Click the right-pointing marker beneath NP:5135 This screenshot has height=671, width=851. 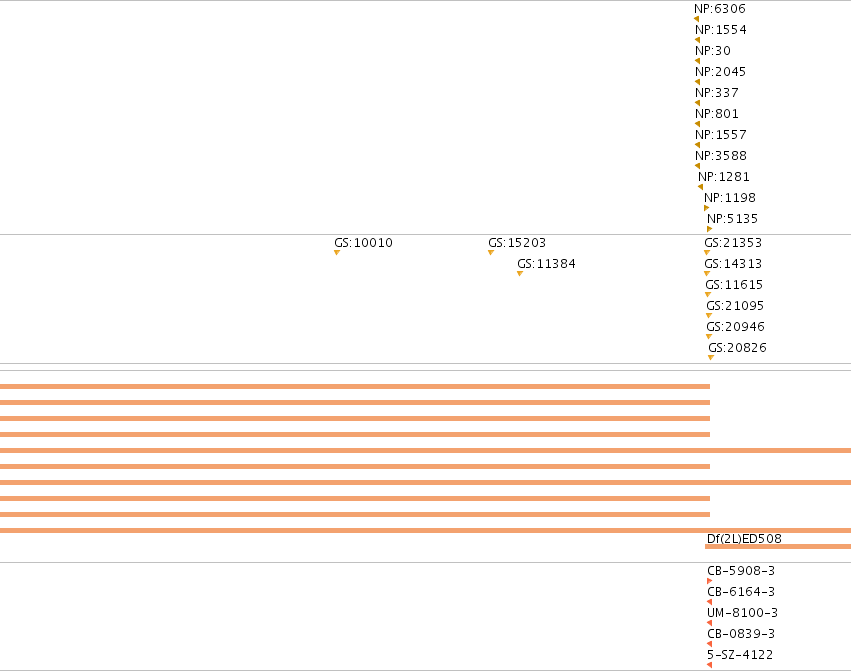(x=709, y=229)
